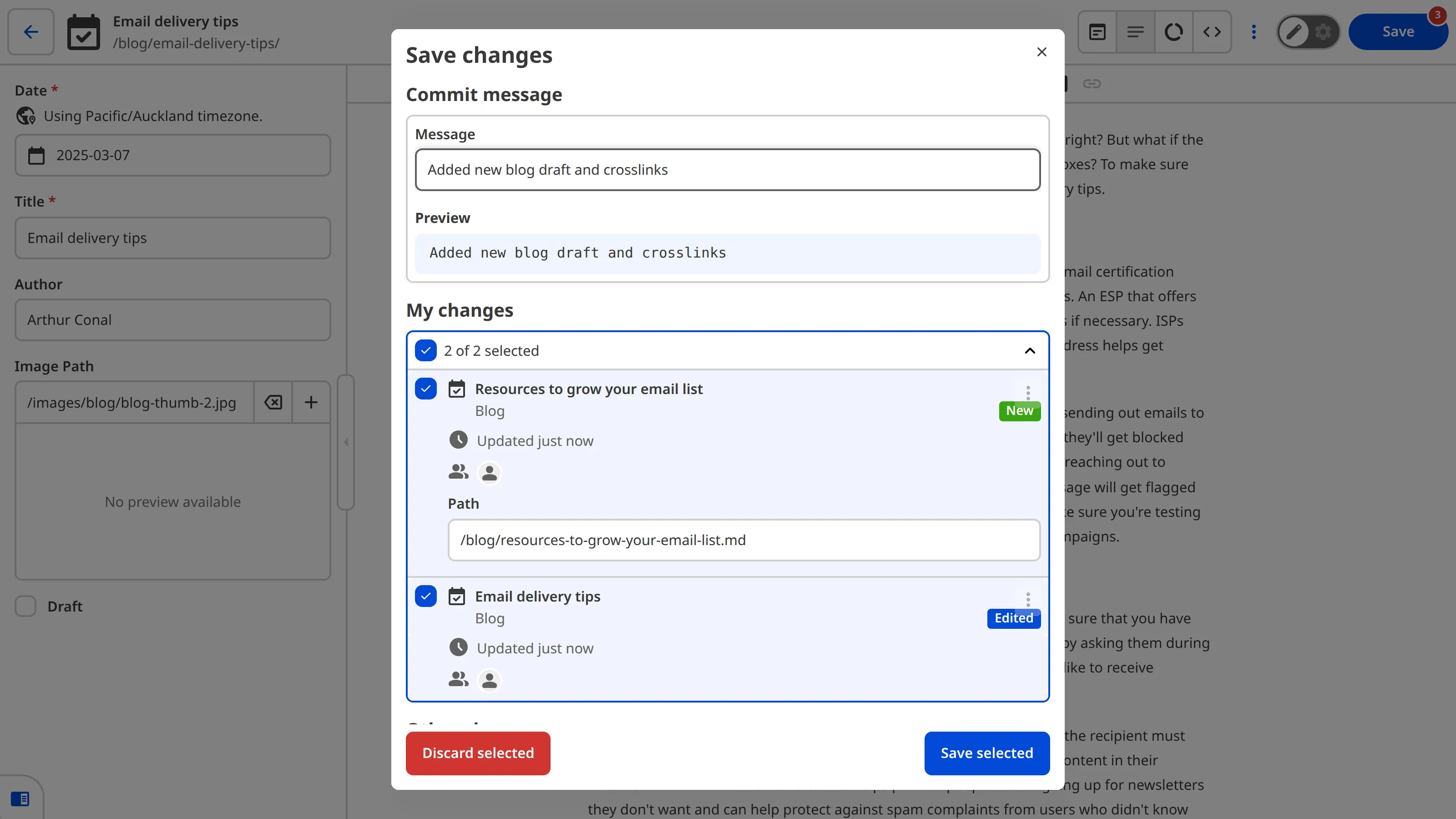
Task: Open the content editor view icon
Action: [1097, 32]
